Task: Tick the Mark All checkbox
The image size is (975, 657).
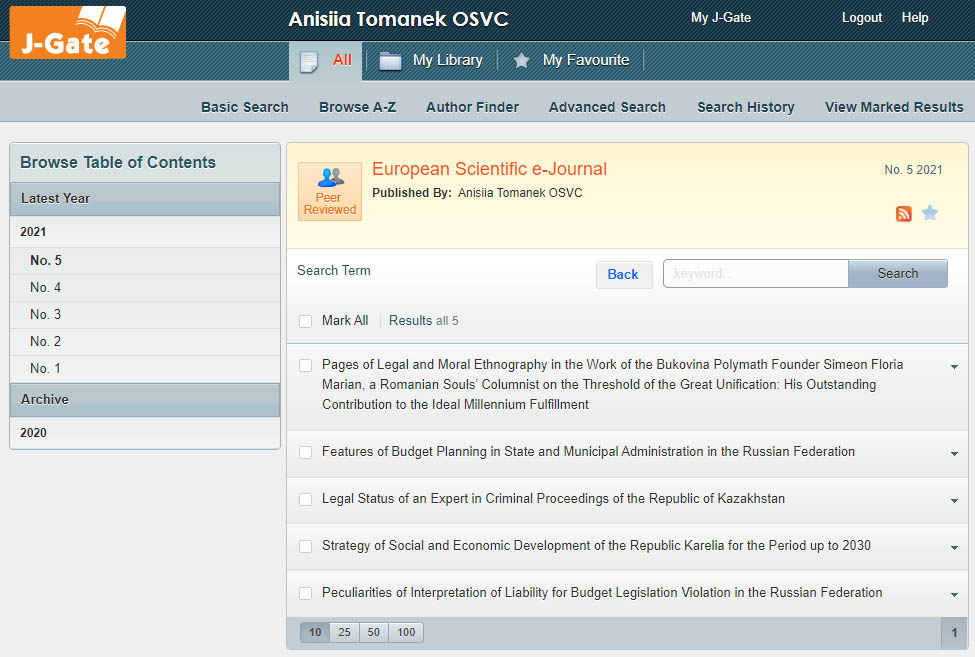Action: (x=306, y=321)
